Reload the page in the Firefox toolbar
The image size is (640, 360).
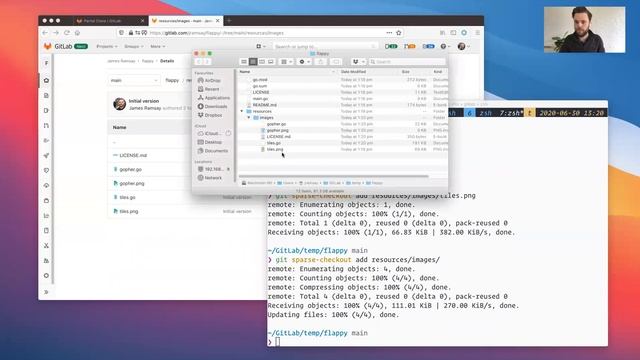pos(67,33)
